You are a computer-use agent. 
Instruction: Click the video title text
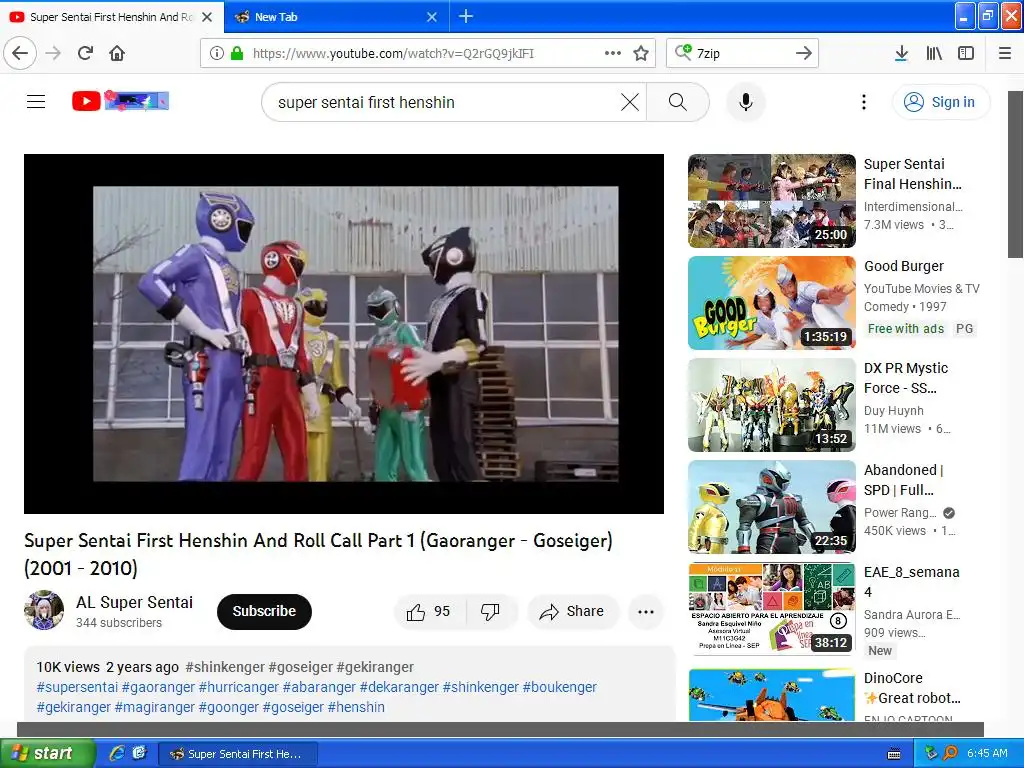point(318,554)
